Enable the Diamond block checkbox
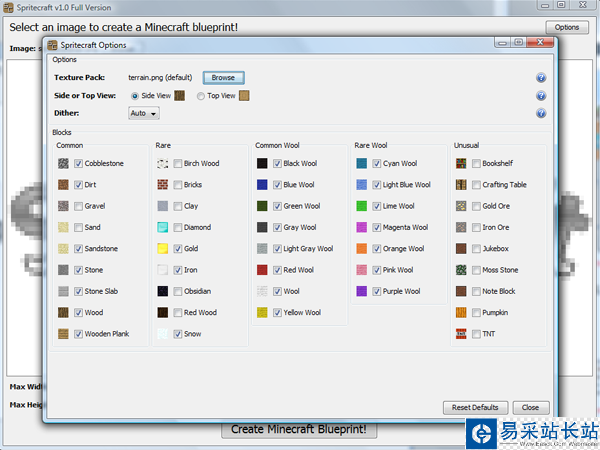Image resolution: width=600 pixels, height=450 pixels. 178,227
